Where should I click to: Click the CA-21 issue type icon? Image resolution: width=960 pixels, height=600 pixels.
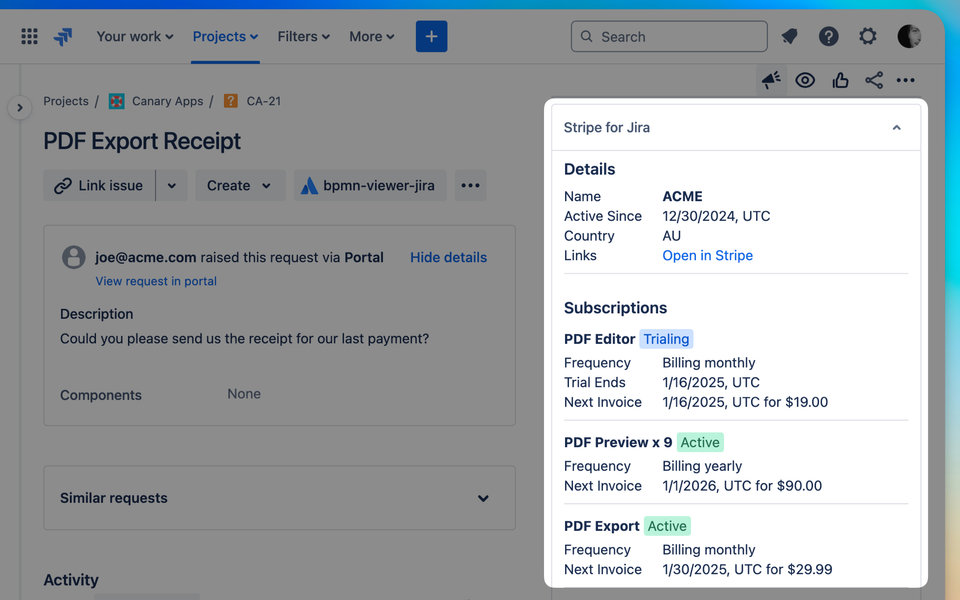coord(231,101)
